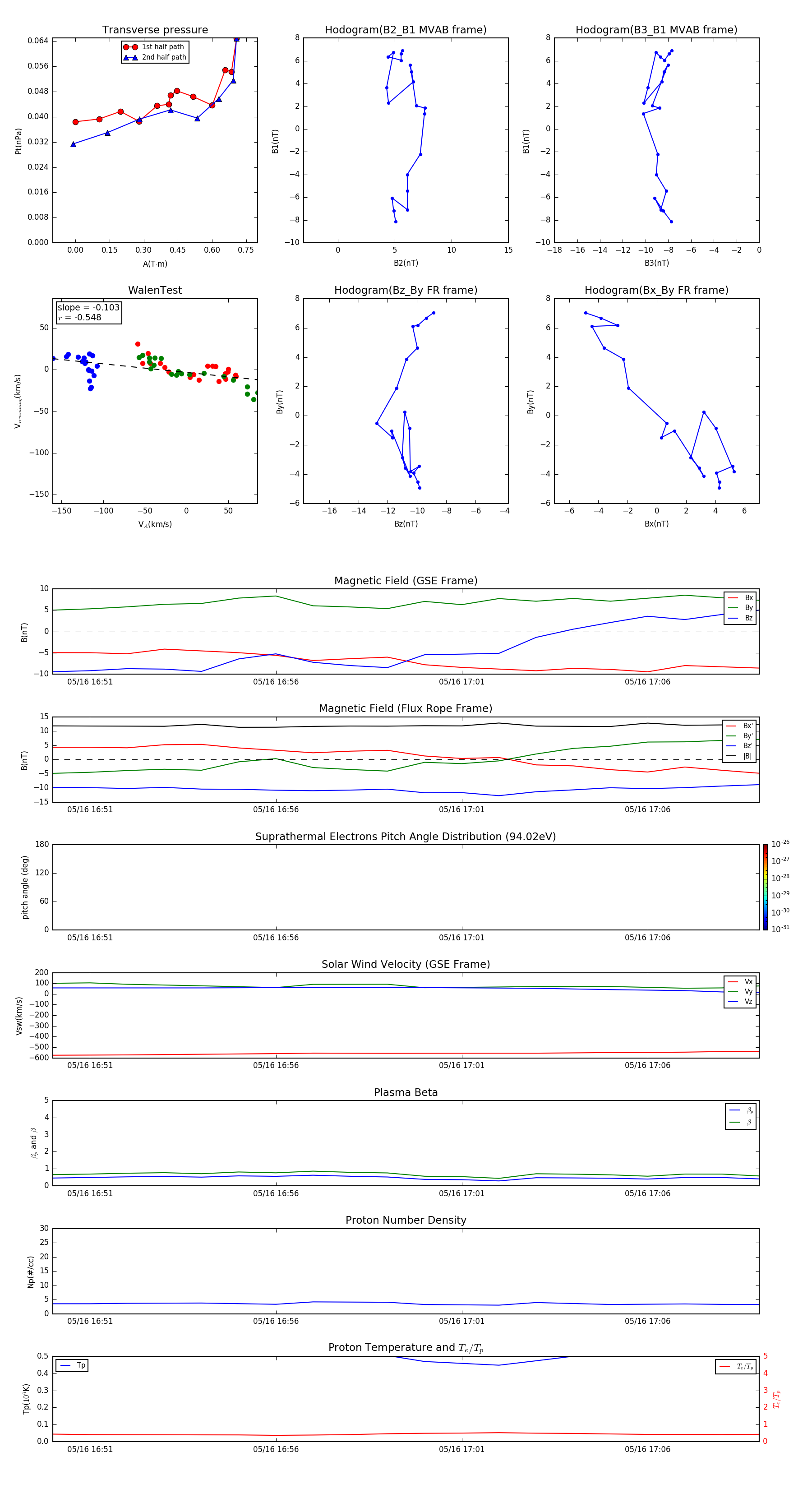Image resolution: width=812 pixels, height=1489 pixels.
Task: Click the '|B|' legend entry
Action: click(x=740, y=756)
